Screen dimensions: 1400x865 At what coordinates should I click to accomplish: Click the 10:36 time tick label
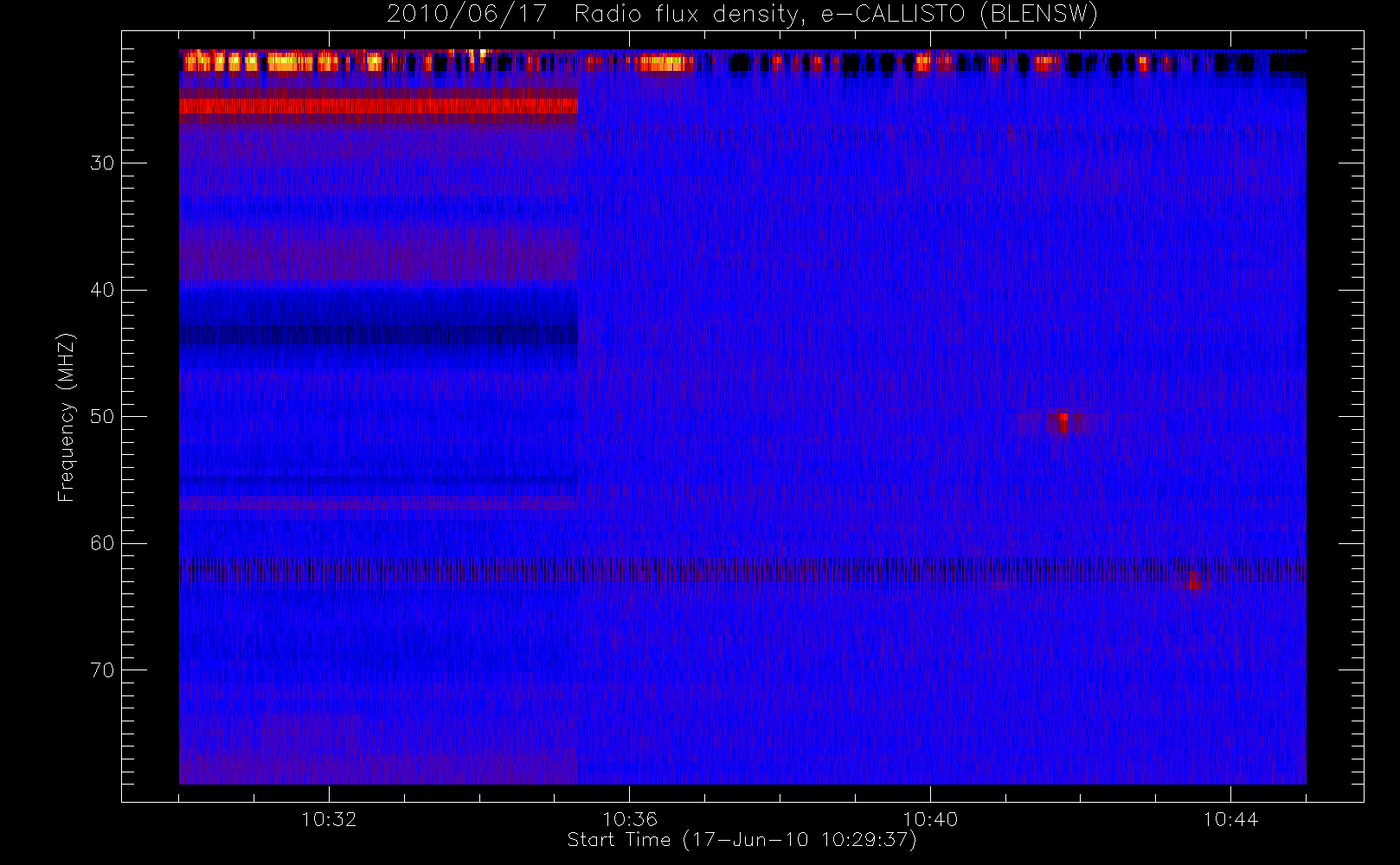[x=630, y=819]
